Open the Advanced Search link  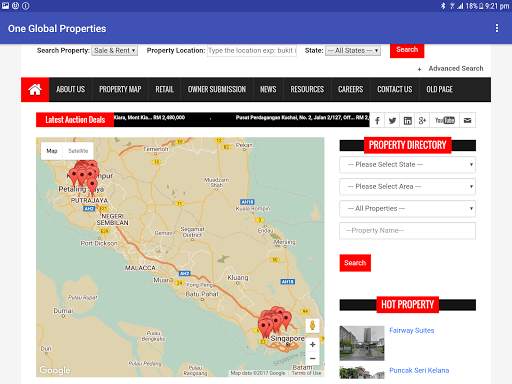point(456,69)
